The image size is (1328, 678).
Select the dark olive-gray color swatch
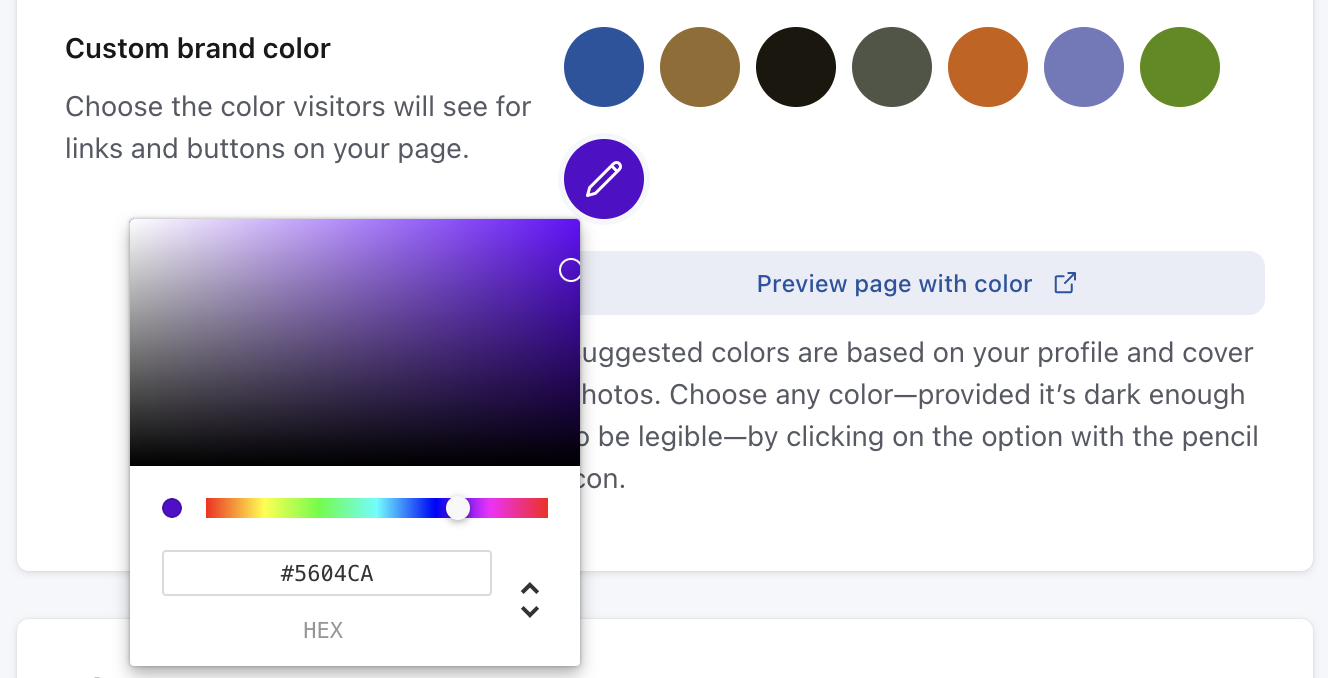892,67
